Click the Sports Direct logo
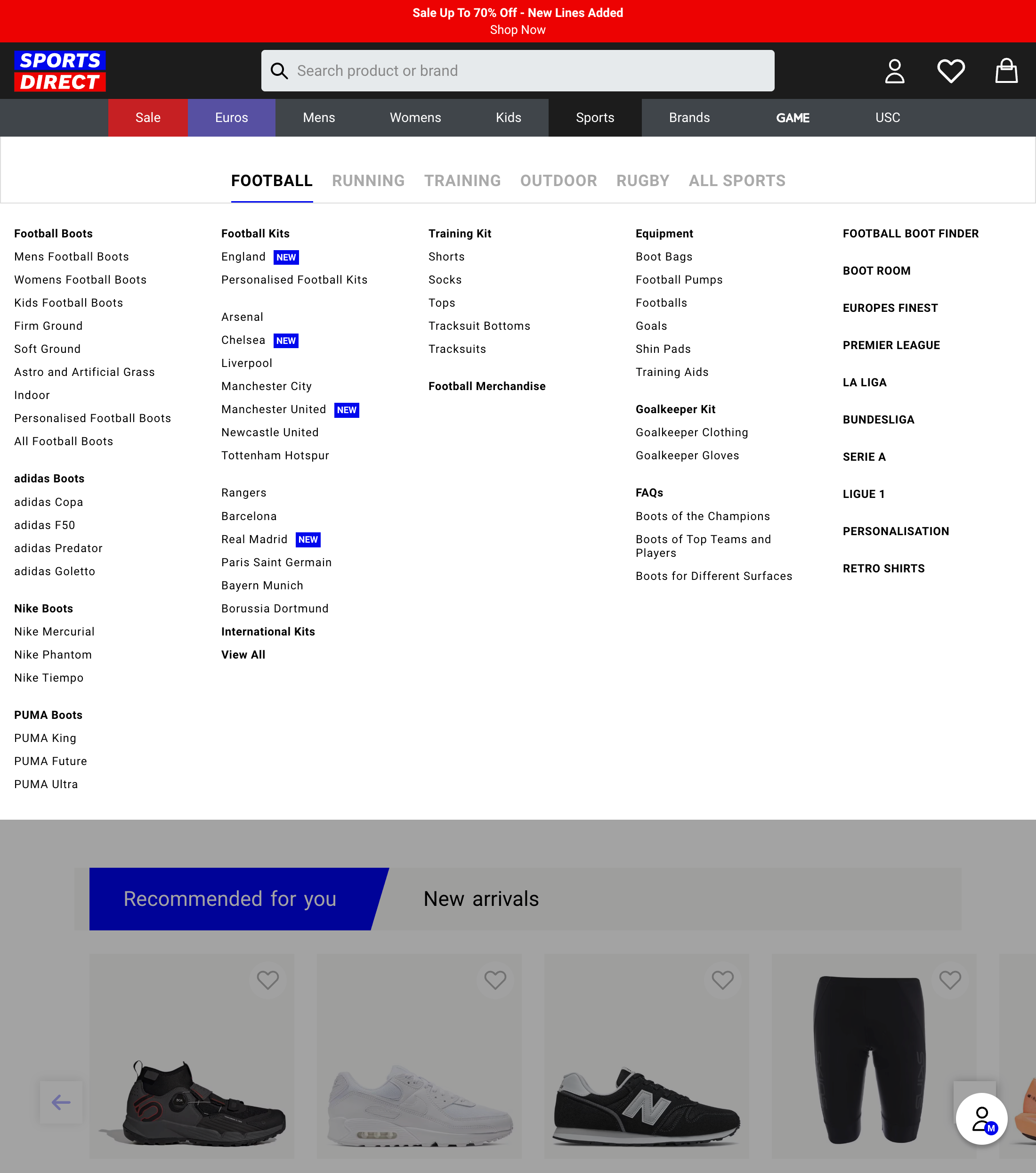This screenshot has width=1036, height=1173. coord(59,70)
